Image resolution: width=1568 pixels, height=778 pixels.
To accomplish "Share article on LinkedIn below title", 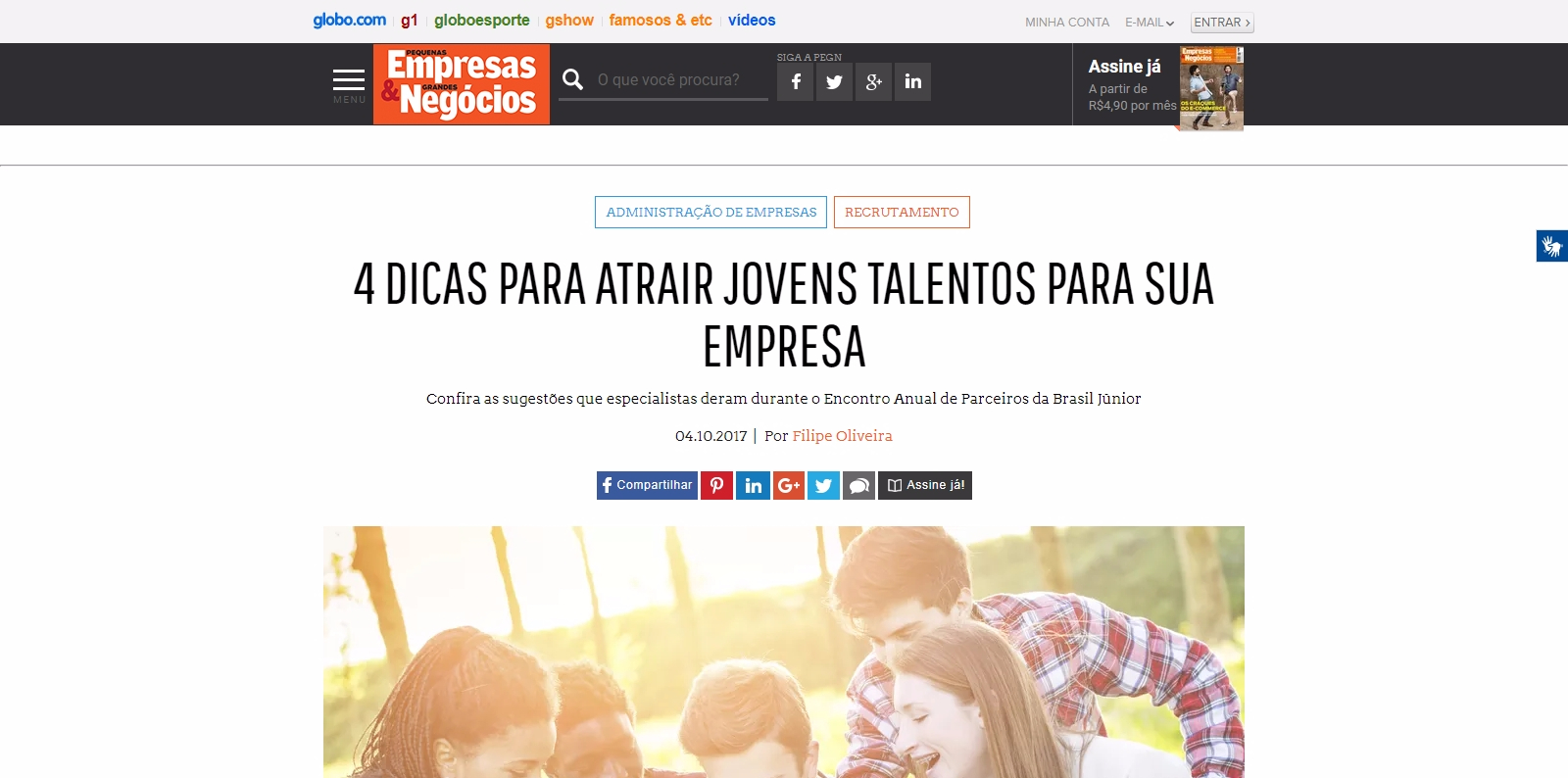I will (753, 485).
